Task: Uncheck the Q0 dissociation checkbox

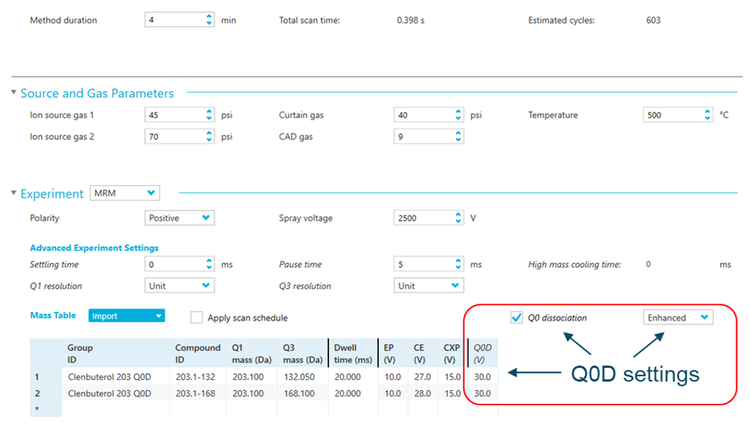Action: [516, 318]
